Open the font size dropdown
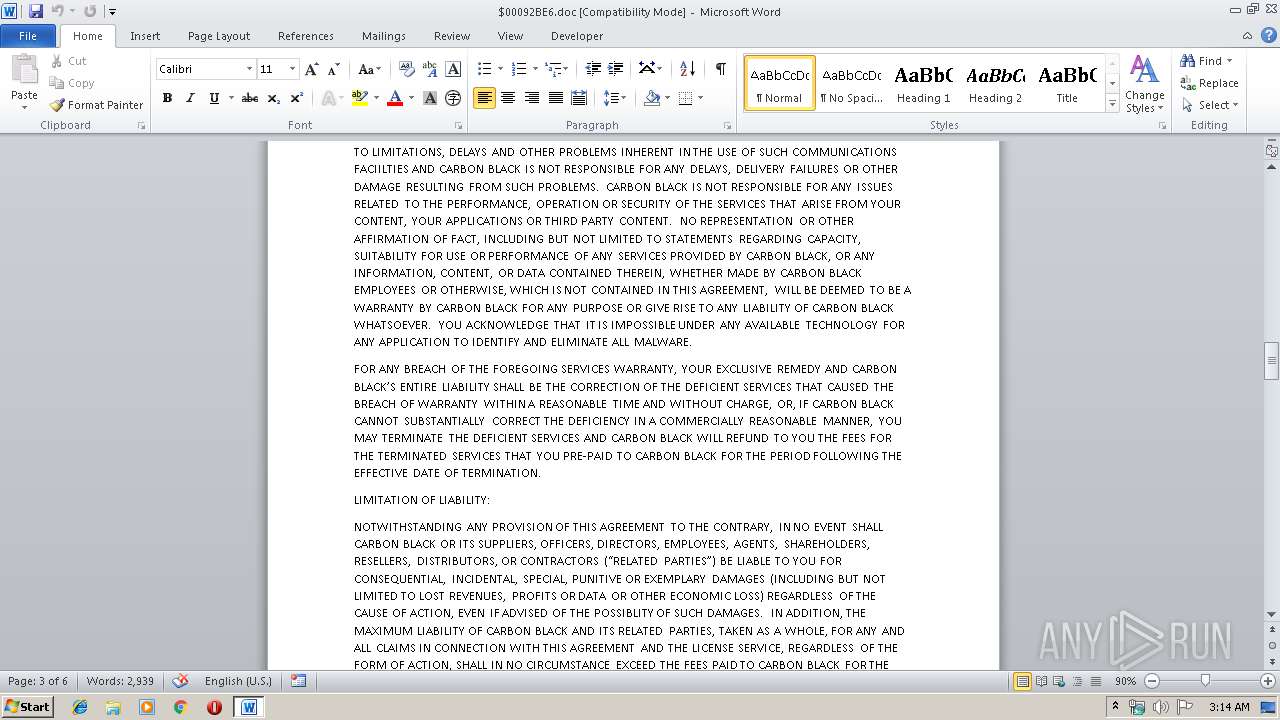The height and width of the screenshot is (720, 1280). (292, 69)
